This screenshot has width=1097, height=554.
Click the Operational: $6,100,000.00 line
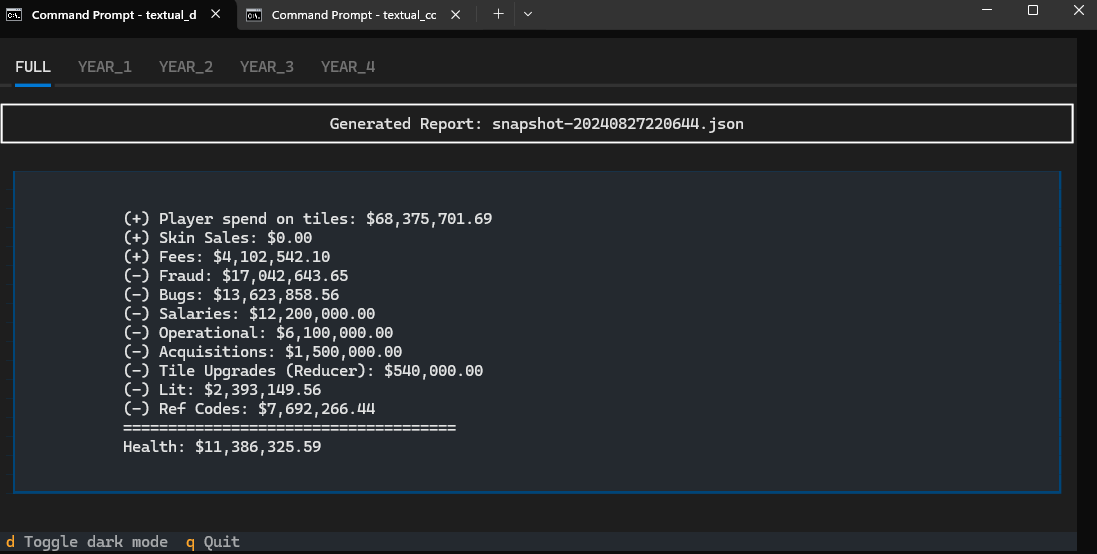coord(258,333)
